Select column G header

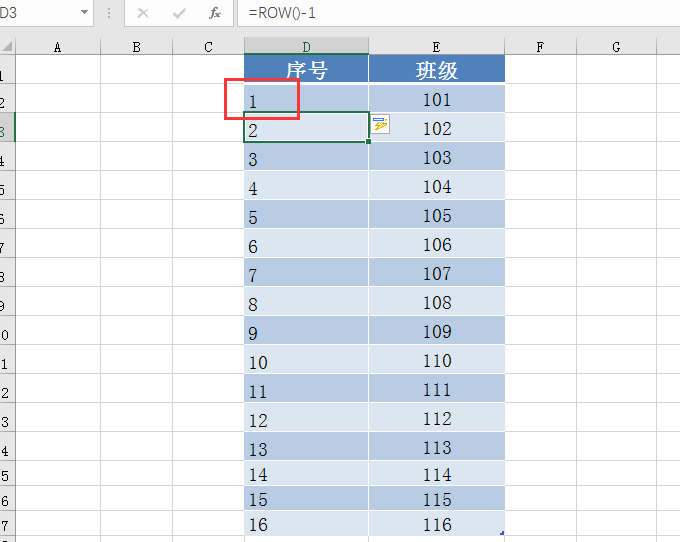[616, 46]
